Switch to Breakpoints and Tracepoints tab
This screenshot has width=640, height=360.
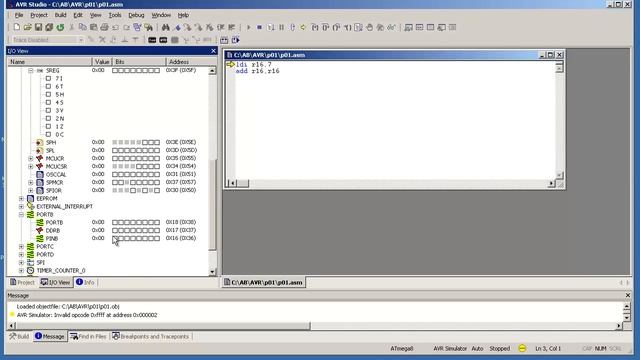pos(151,336)
